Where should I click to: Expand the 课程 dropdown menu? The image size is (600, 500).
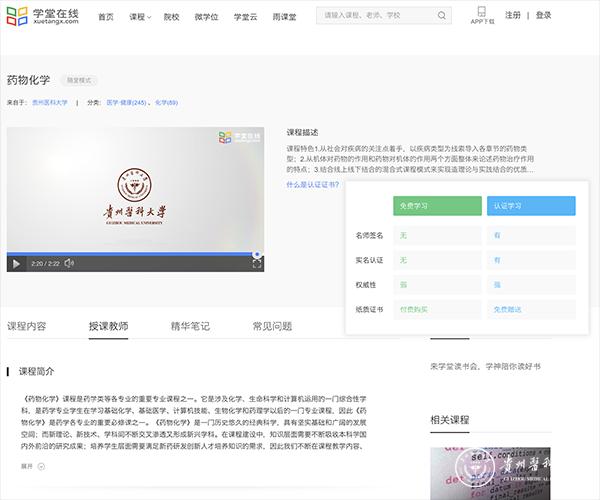(x=140, y=17)
